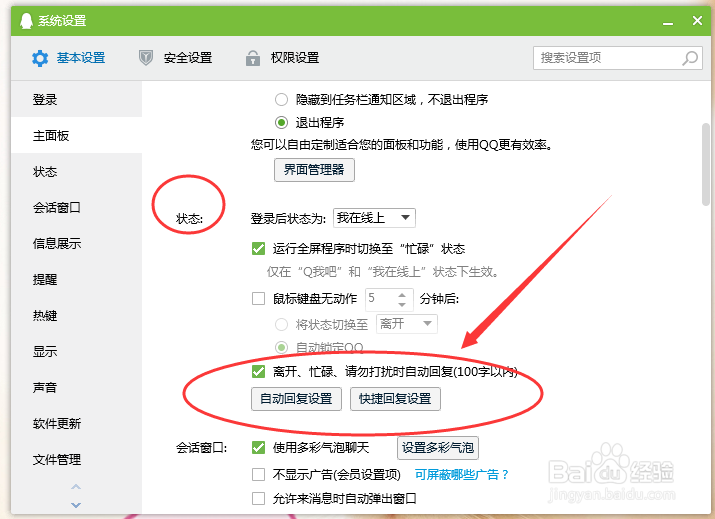
Task: Select the 退出程序 radio option
Action: [x=281, y=122]
